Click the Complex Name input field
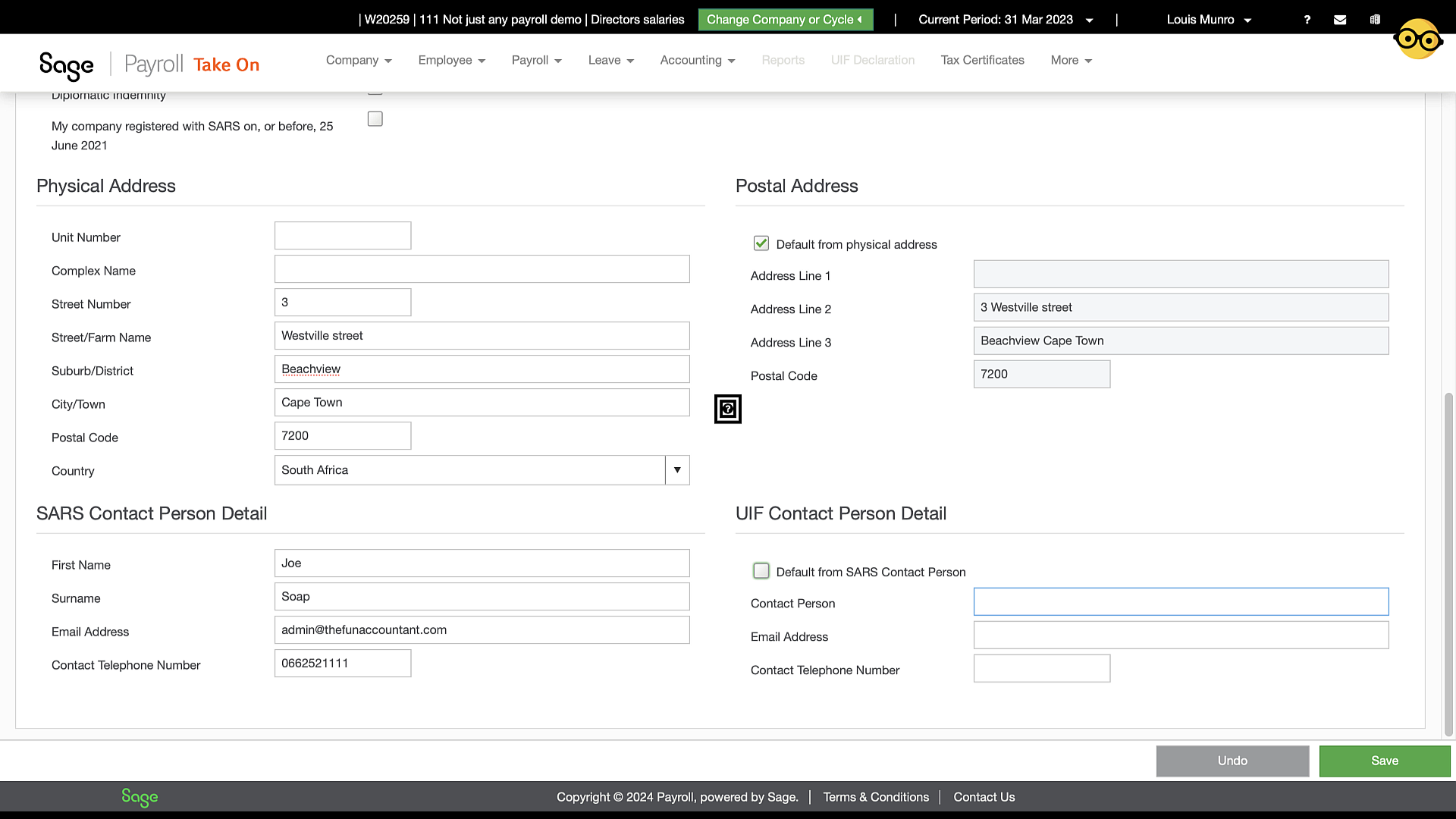Image resolution: width=1456 pixels, height=819 pixels. (482, 269)
